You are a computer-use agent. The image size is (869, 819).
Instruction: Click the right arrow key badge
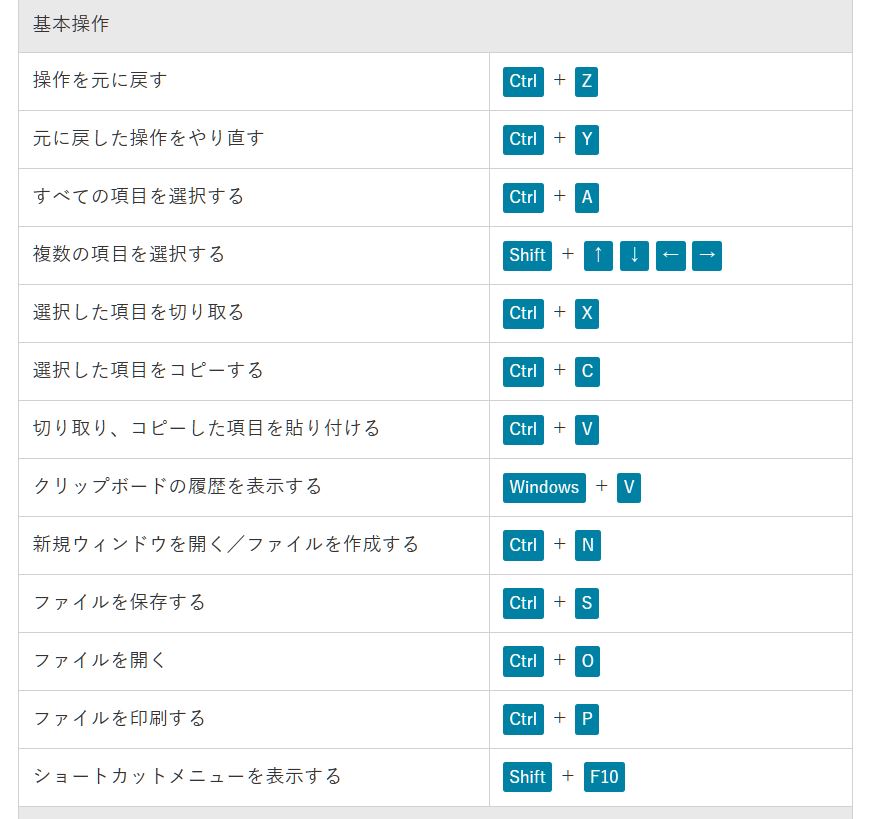[x=707, y=255]
